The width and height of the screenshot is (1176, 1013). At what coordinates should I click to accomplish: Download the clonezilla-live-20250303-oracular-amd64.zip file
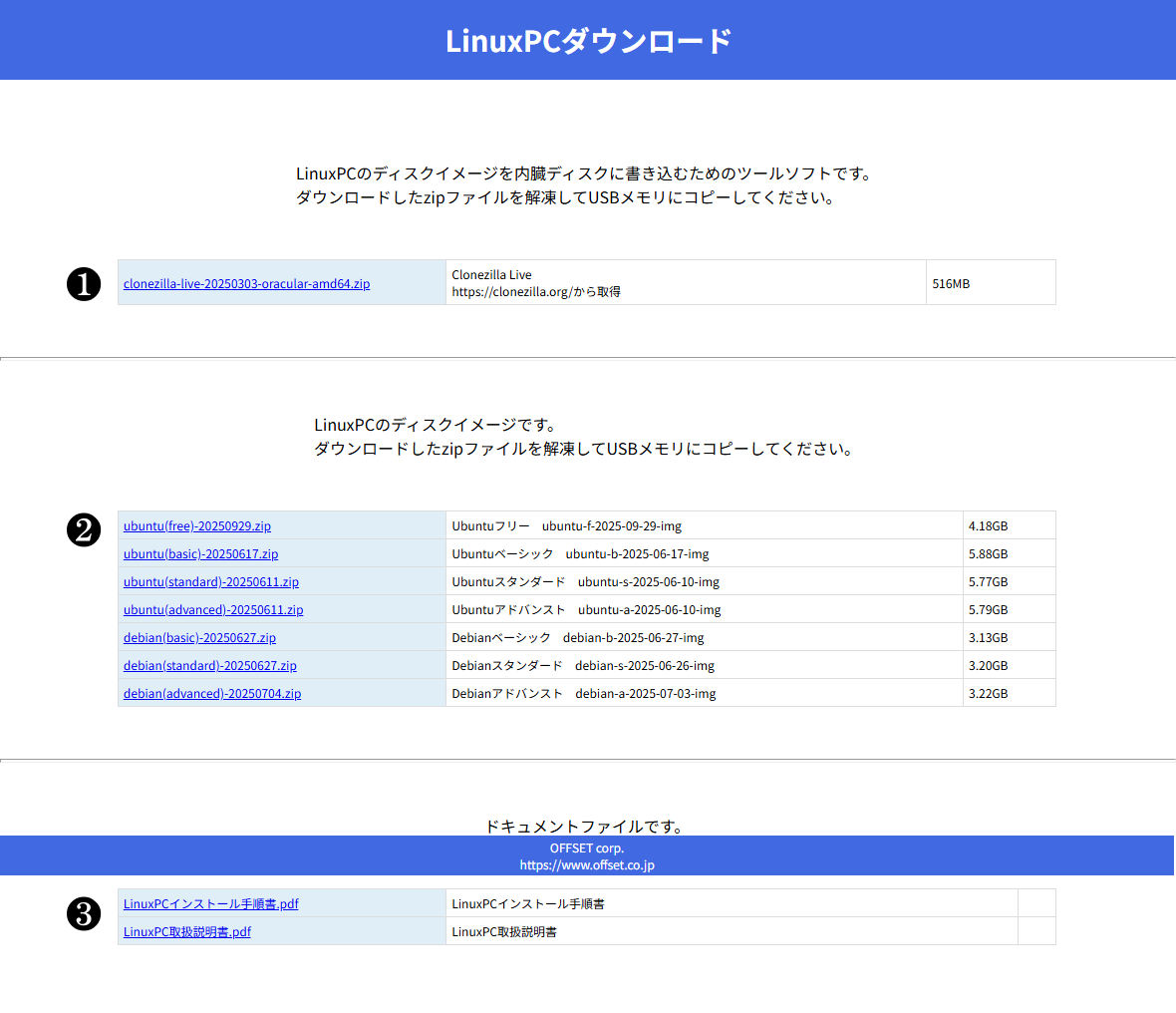pos(245,283)
